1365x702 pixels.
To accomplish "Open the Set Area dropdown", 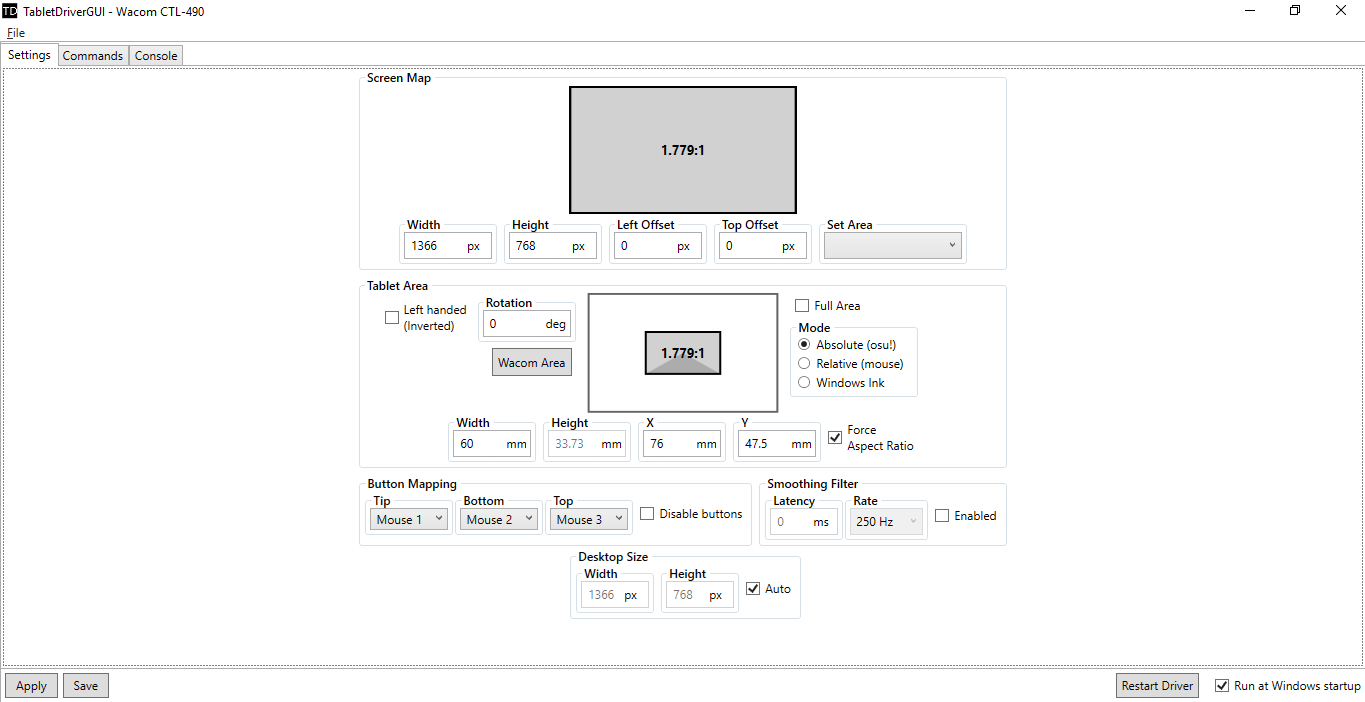I will coord(893,245).
